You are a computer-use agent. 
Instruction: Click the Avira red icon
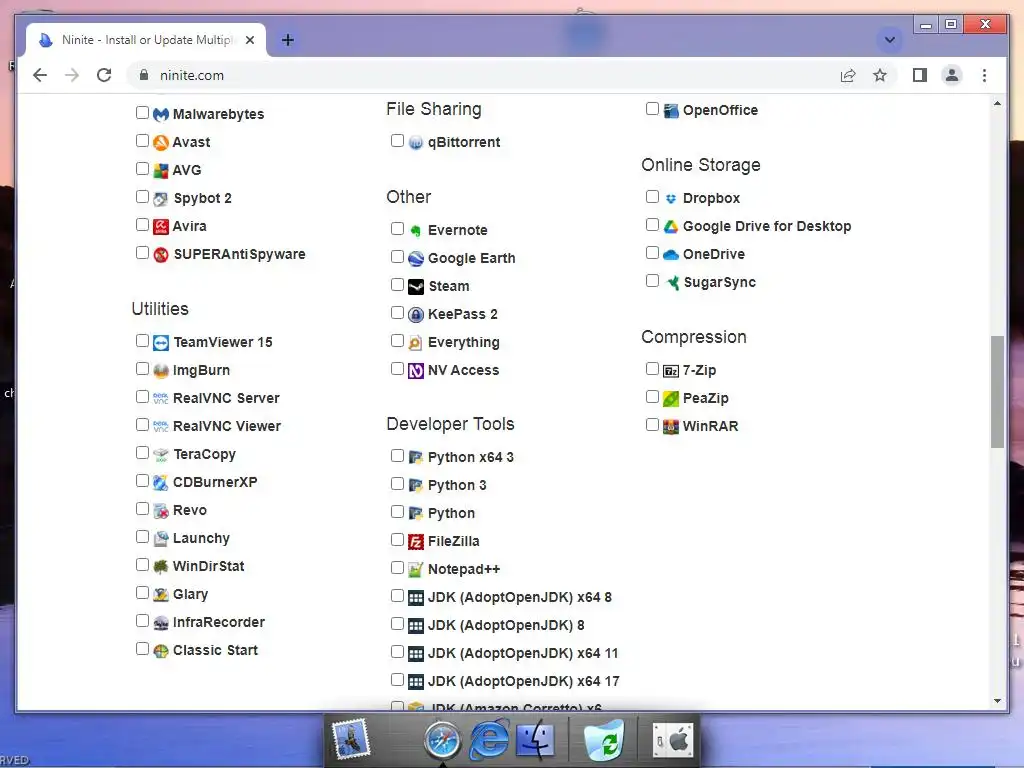tap(161, 227)
